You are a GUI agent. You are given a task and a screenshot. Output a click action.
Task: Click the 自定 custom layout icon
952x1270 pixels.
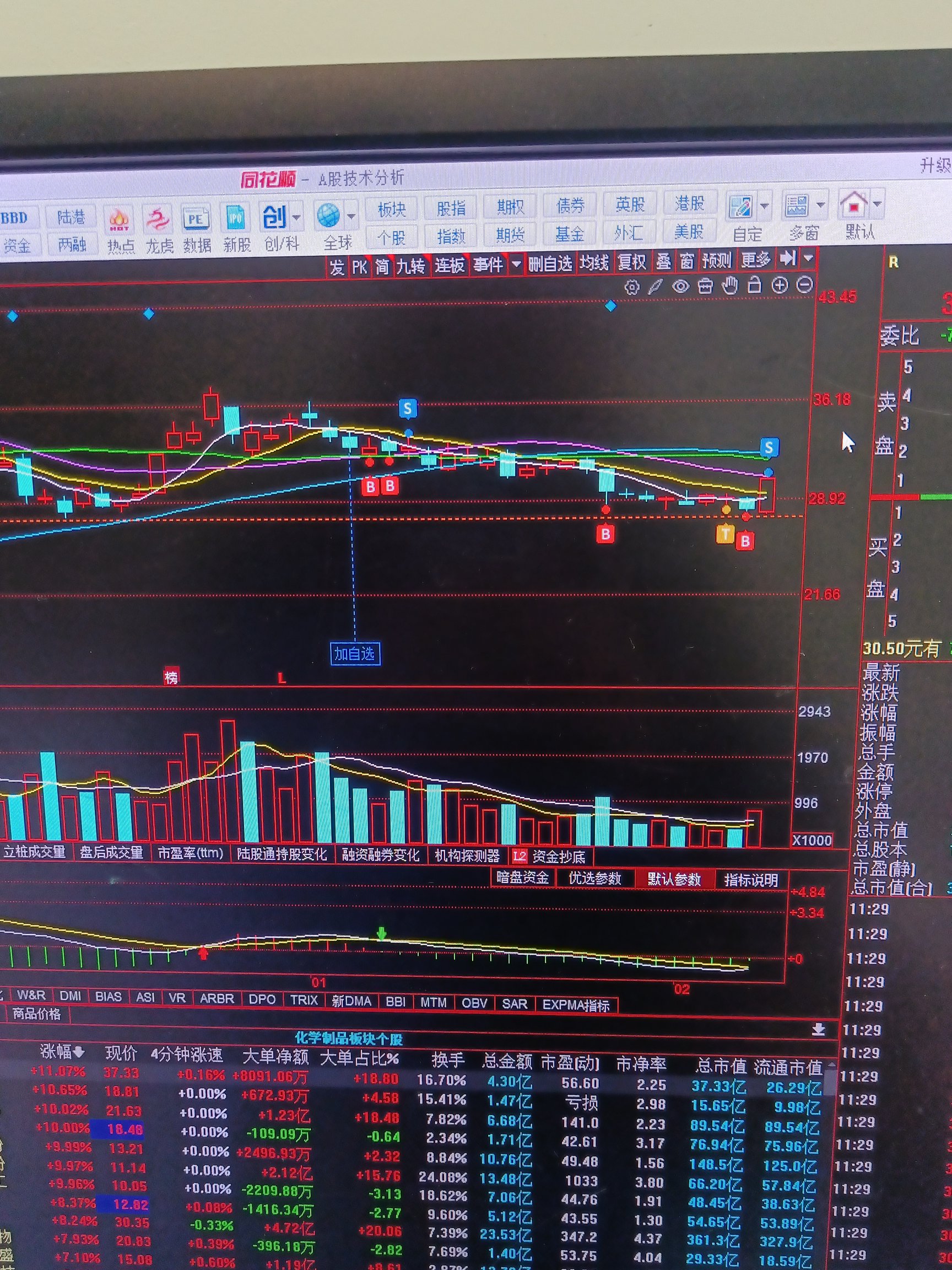[x=741, y=207]
